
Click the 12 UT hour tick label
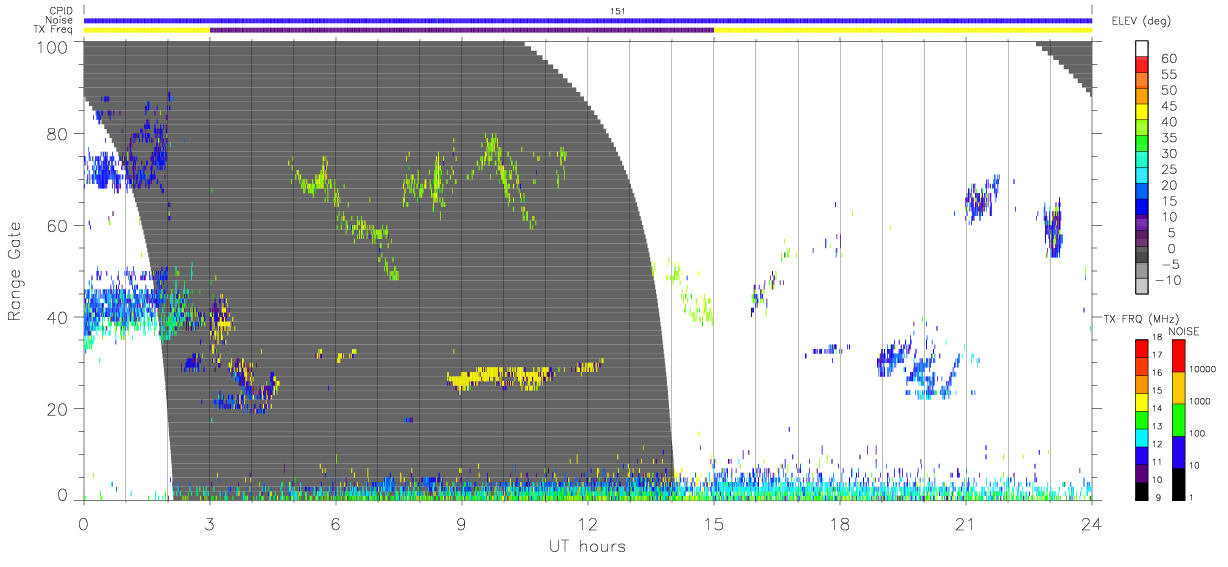(587, 523)
